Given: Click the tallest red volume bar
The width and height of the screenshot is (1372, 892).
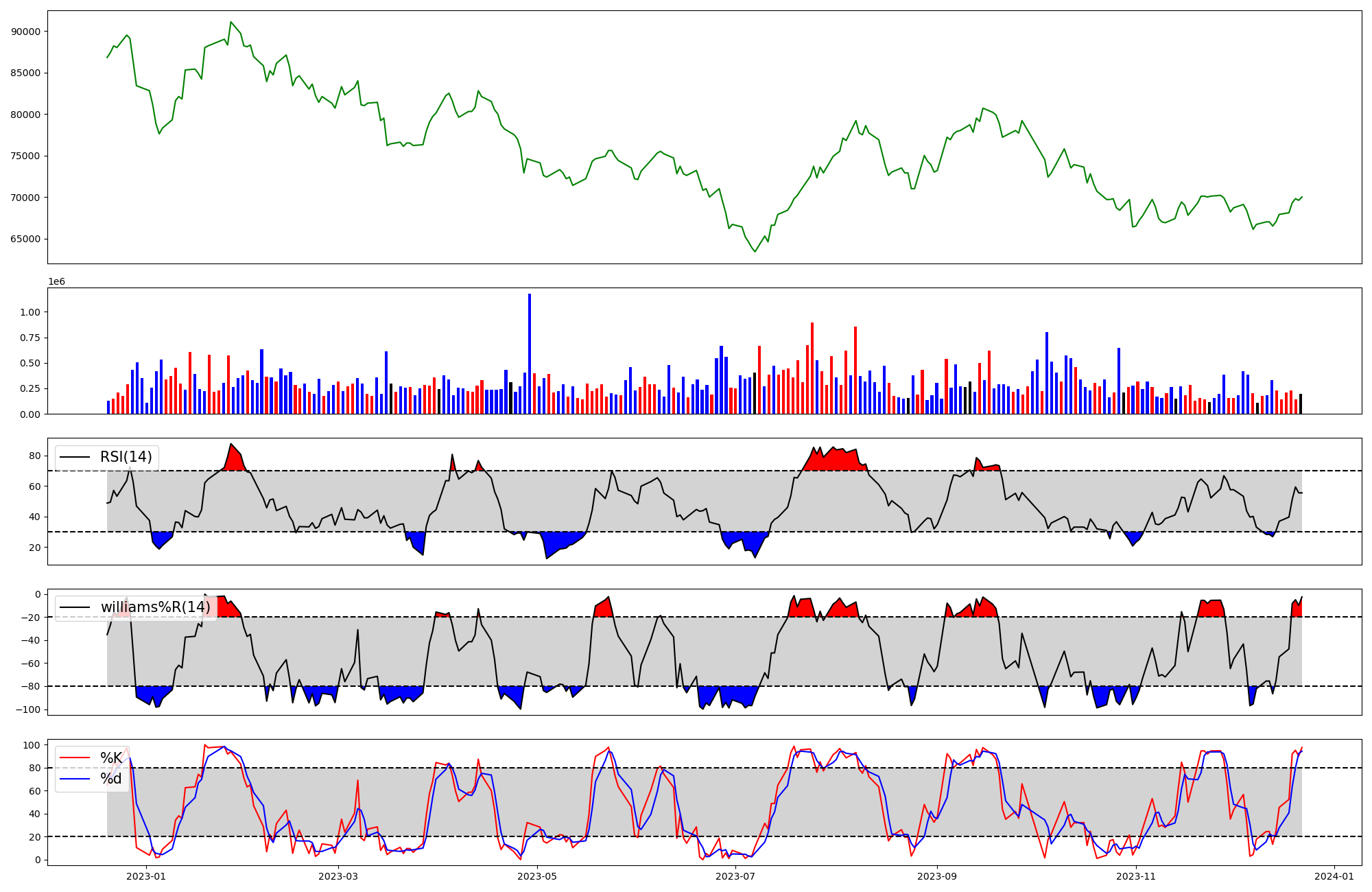Looking at the screenshot, I should click(x=812, y=368).
